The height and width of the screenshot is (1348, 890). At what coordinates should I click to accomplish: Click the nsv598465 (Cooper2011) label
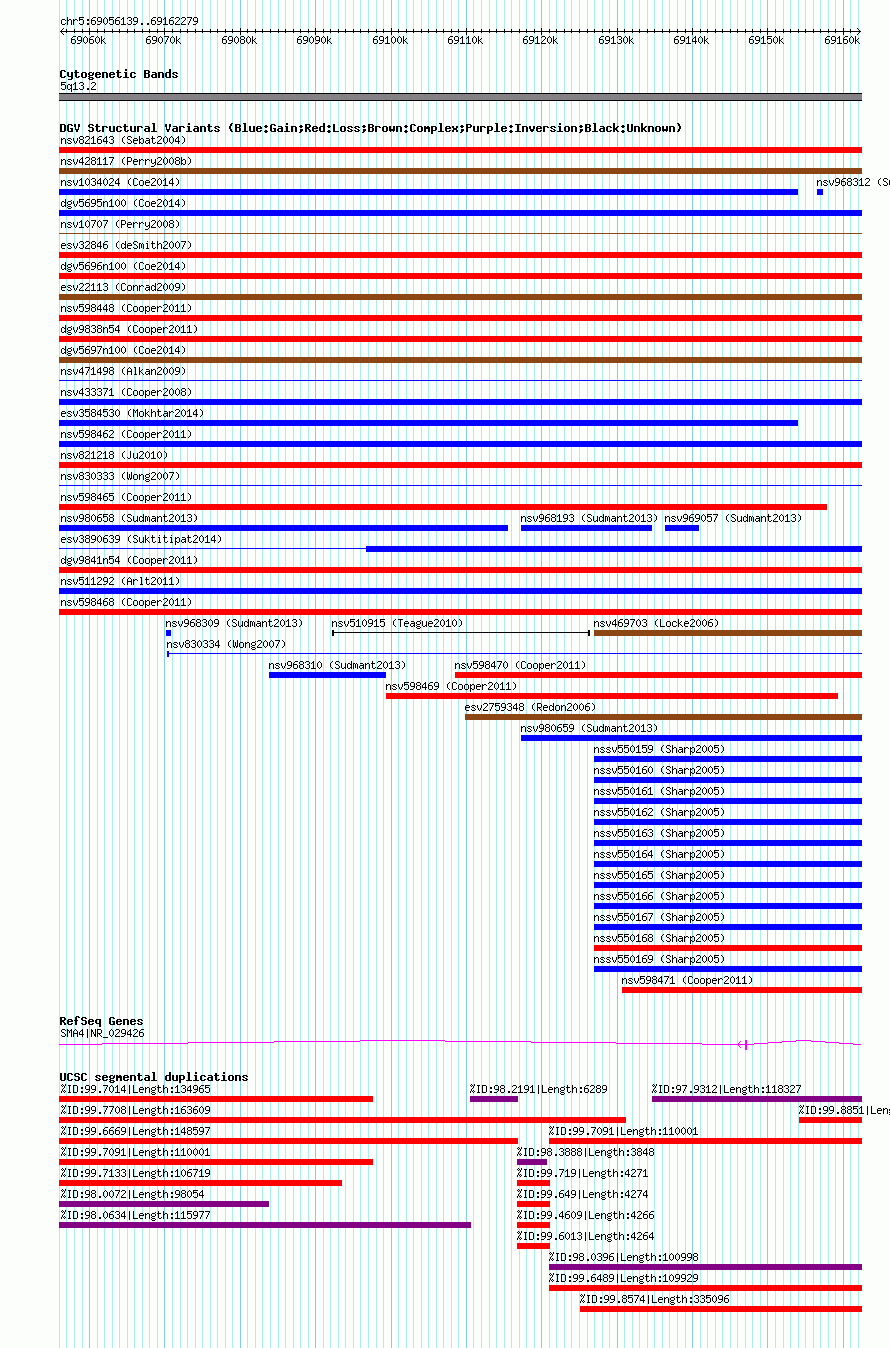pos(126,497)
